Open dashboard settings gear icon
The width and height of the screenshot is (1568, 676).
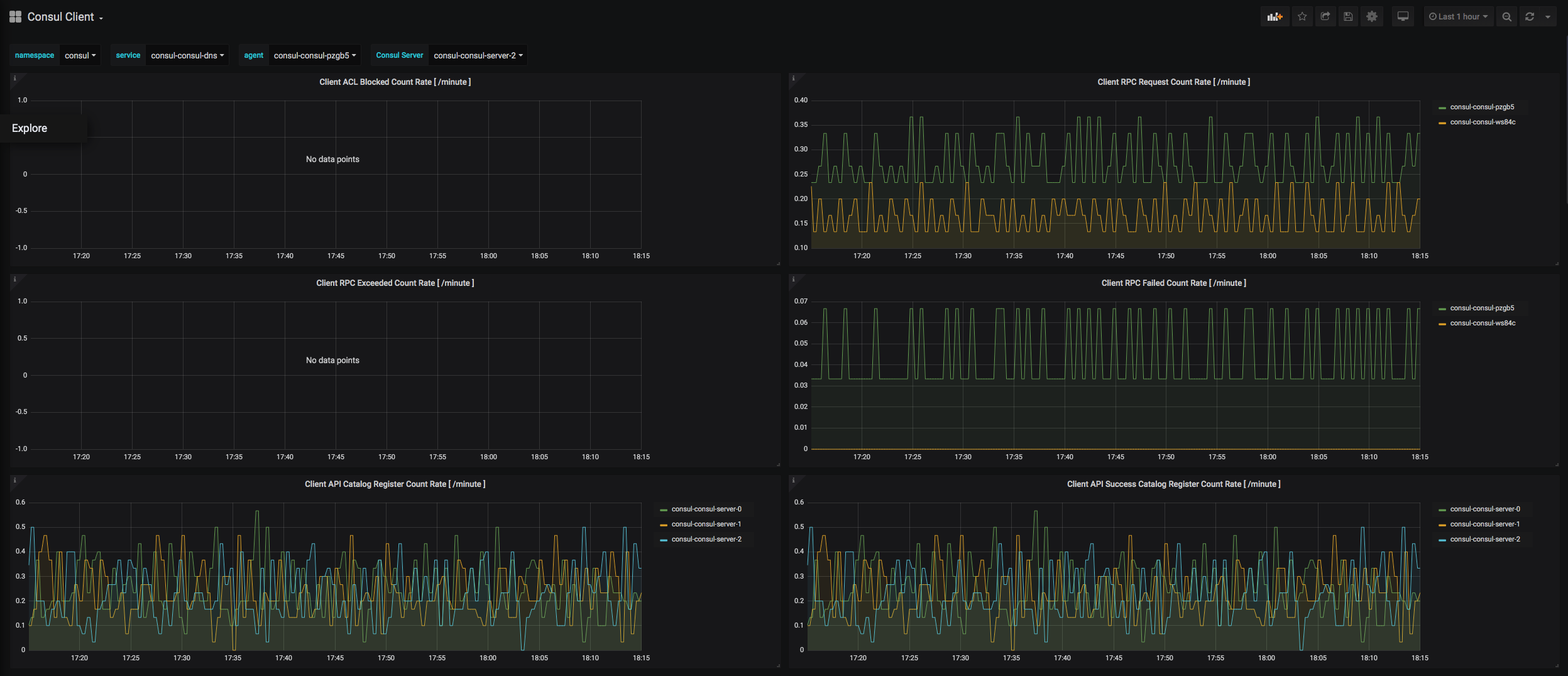click(x=1372, y=17)
